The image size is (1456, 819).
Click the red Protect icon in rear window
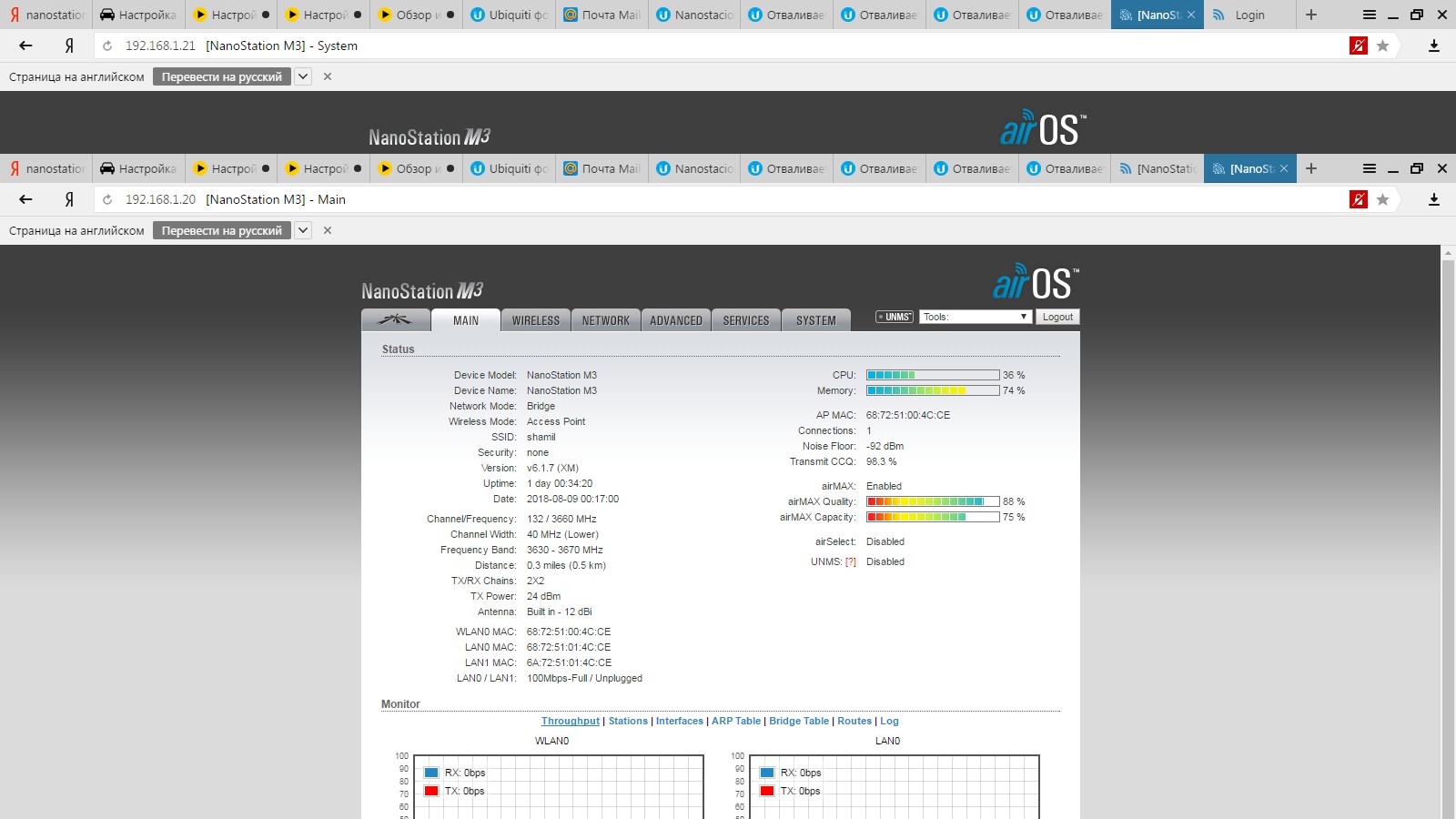[x=1359, y=45]
